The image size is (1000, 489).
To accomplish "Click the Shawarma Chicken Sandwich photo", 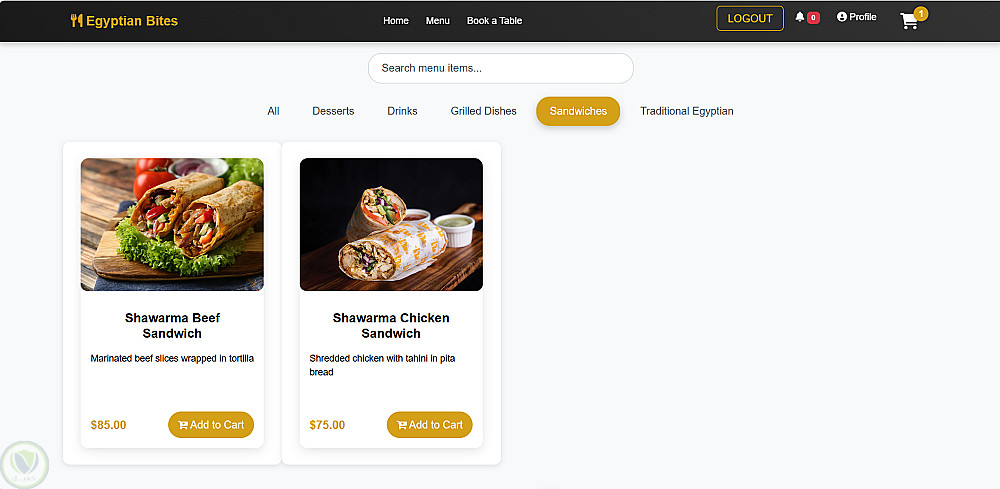I will [x=391, y=224].
